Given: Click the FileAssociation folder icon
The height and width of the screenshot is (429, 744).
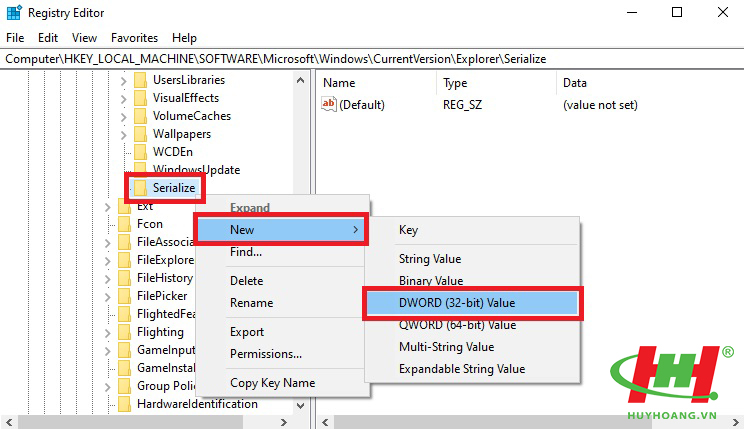Looking at the screenshot, I should click(124, 242).
